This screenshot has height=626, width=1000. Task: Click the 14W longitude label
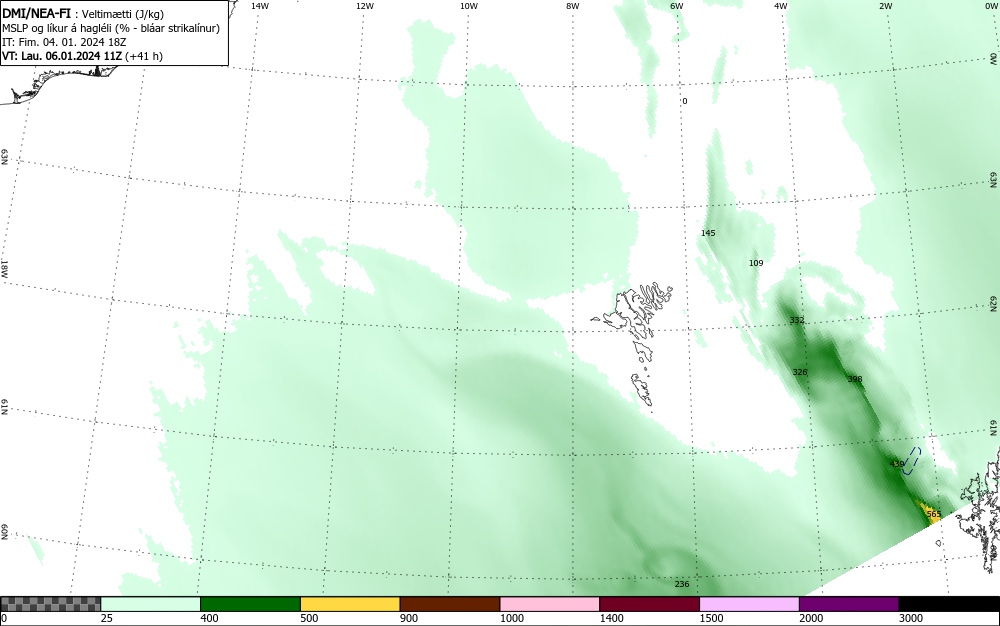pos(260,6)
